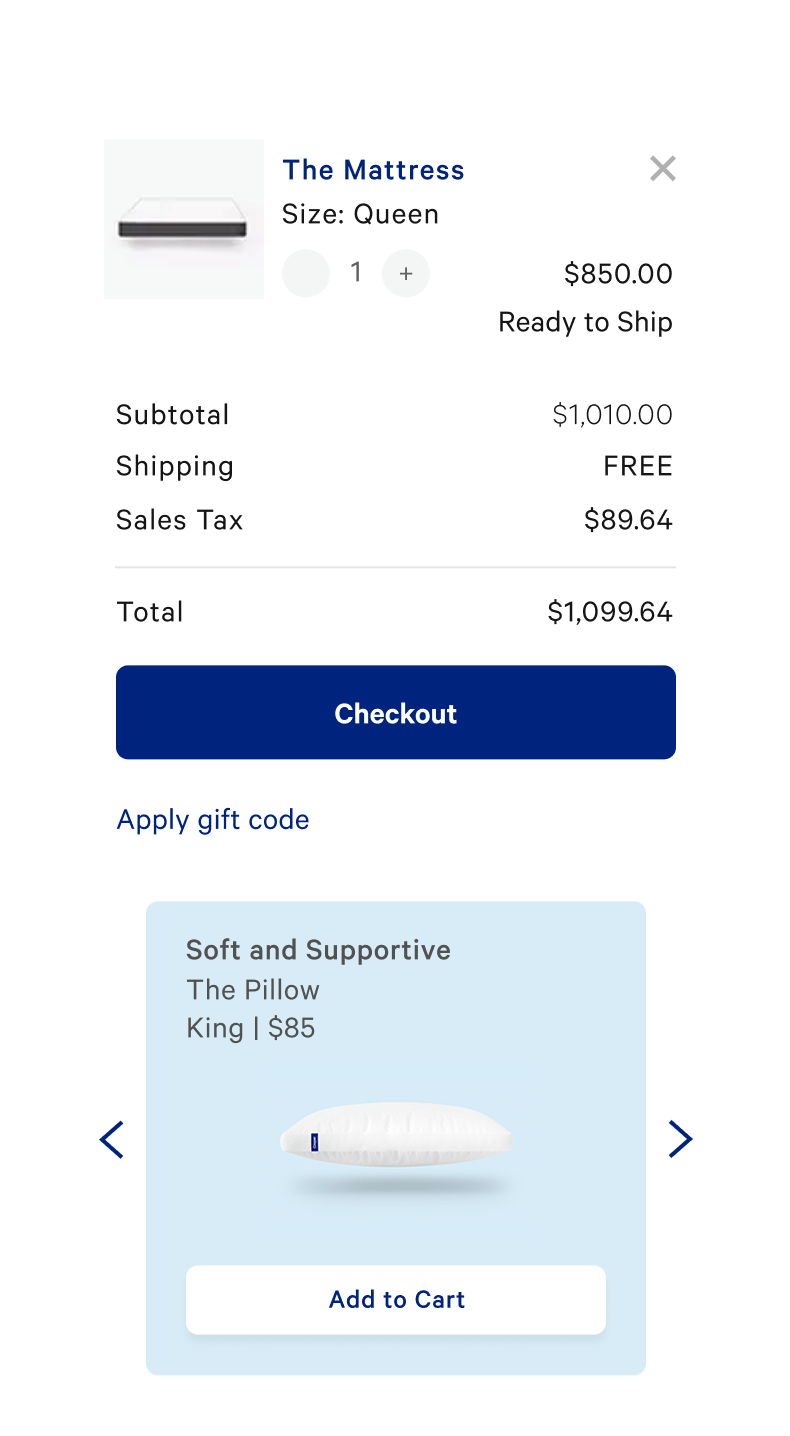Click the Soft and Supportive heading

pos(318,950)
